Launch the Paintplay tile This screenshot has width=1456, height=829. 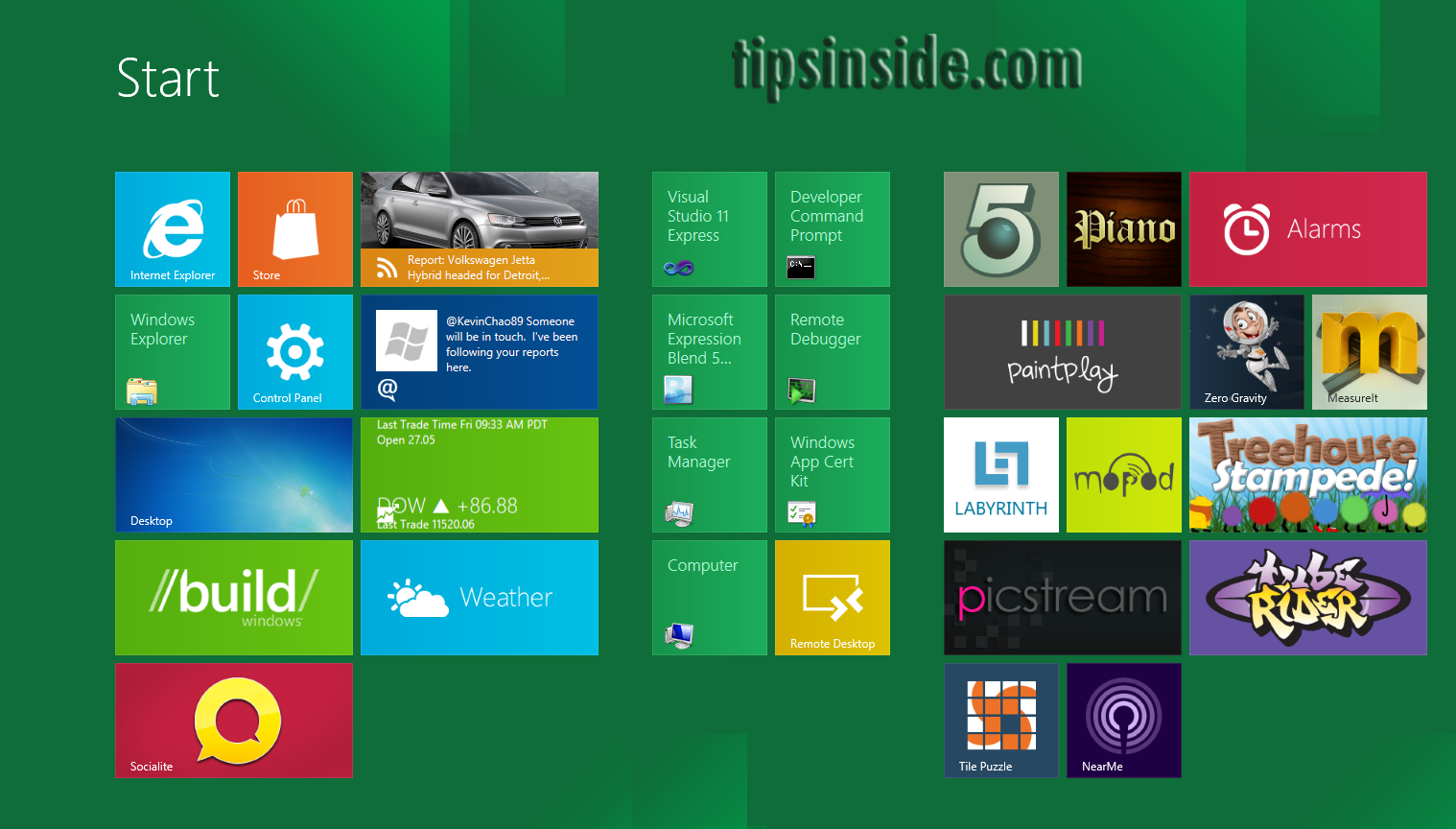coord(1063,352)
